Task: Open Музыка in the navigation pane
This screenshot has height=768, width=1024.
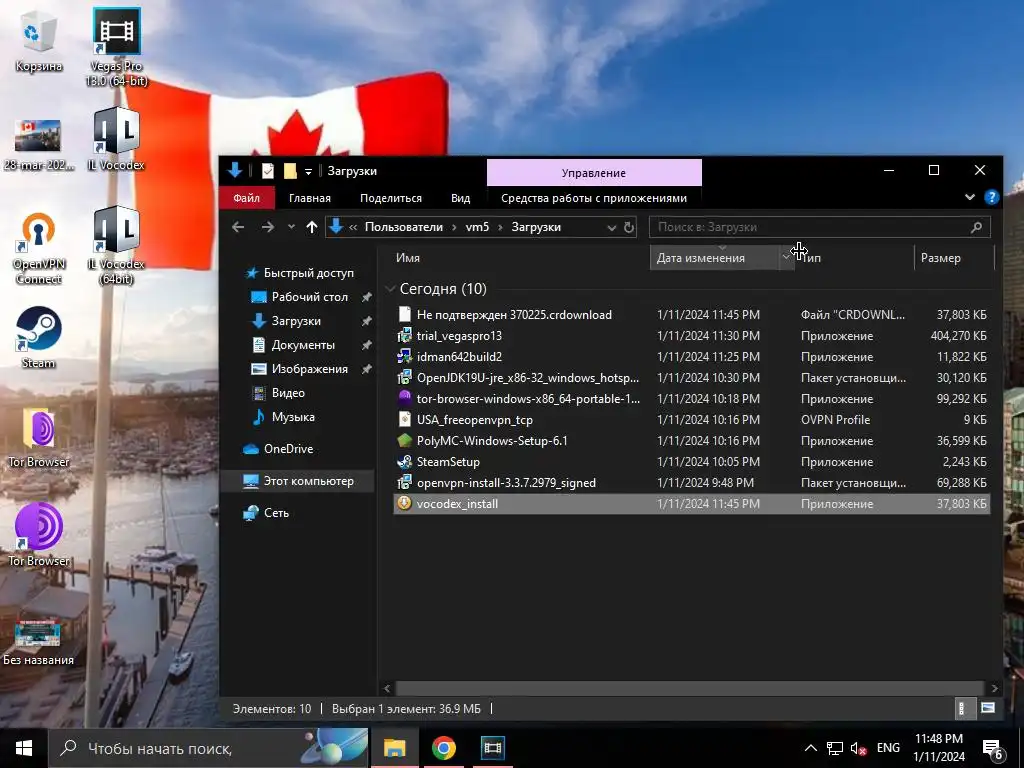Action: coord(293,417)
